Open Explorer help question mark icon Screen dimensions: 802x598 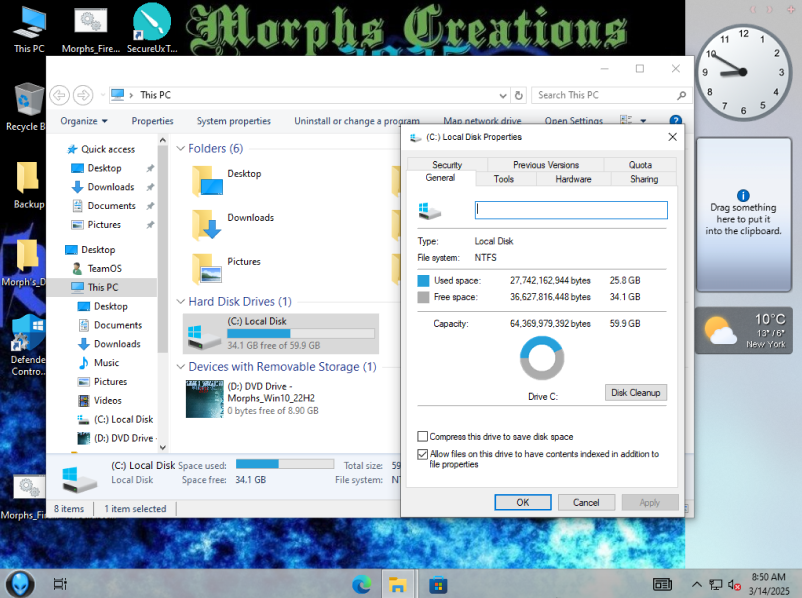click(x=675, y=121)
